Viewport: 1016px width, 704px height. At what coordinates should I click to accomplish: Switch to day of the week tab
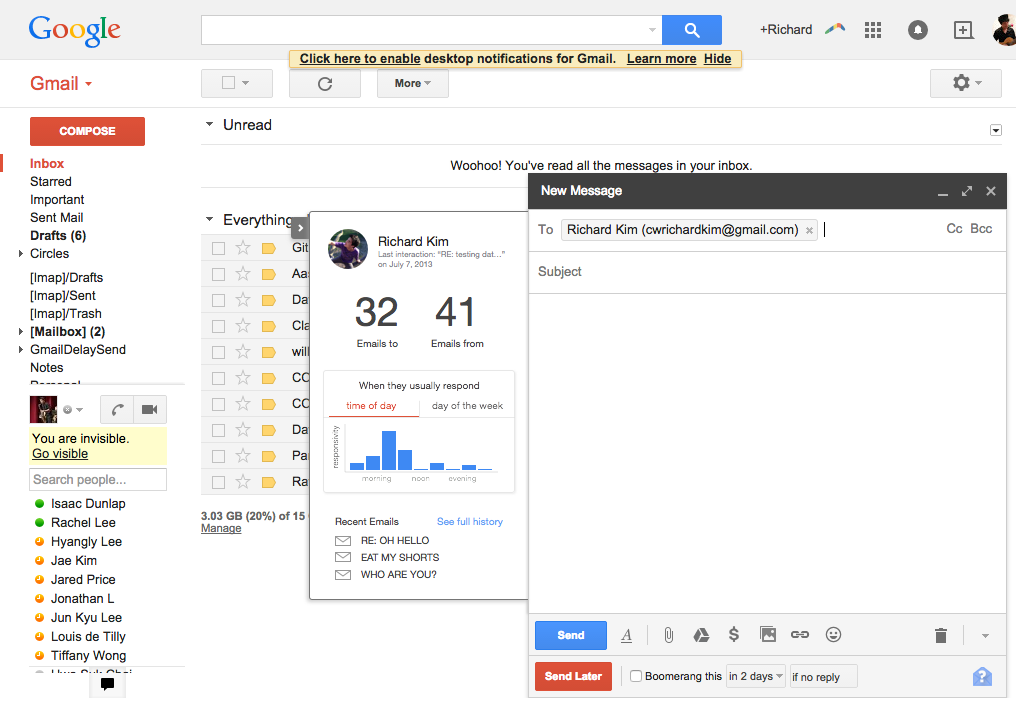click(x=467, y=406)
